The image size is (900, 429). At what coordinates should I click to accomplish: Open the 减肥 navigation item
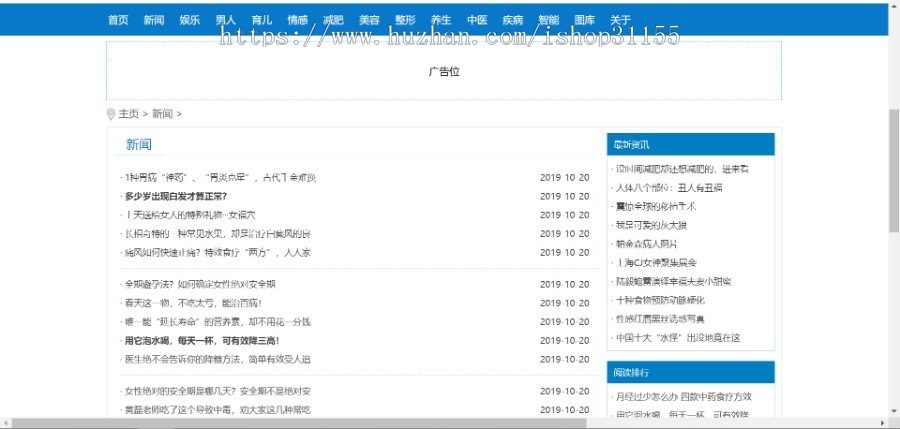point(333,20)
